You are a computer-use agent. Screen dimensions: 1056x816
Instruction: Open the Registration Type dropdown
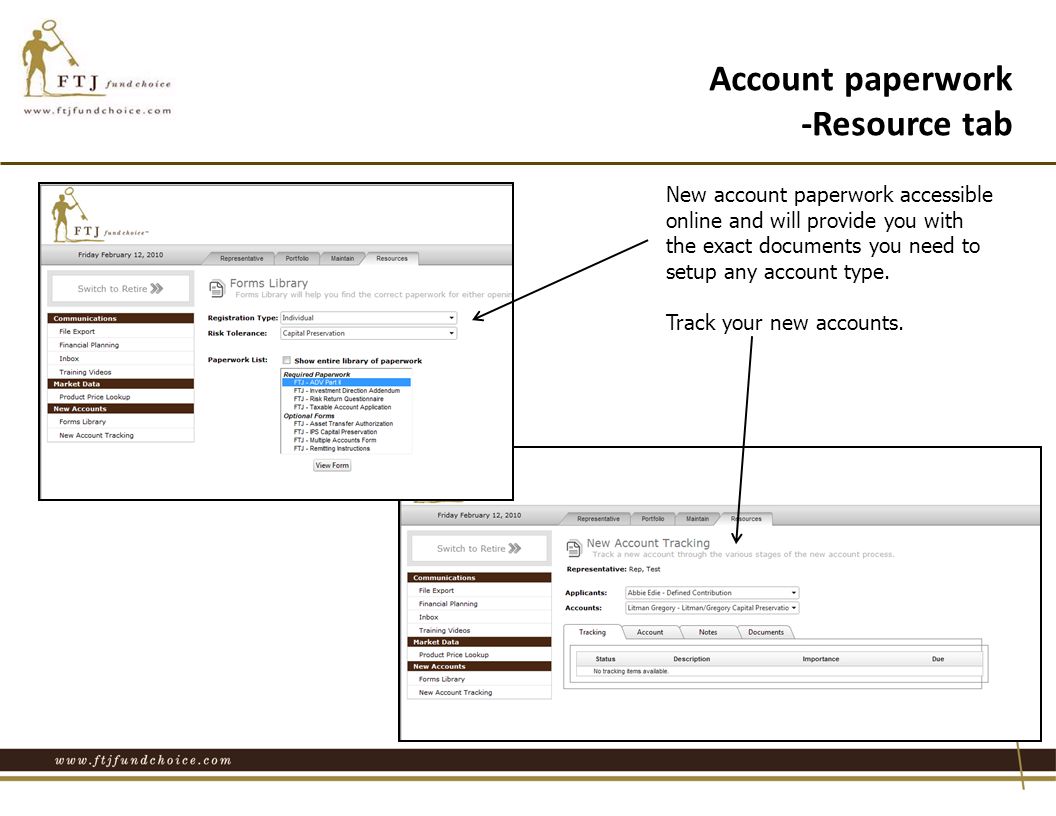click(x=368, y=318)
